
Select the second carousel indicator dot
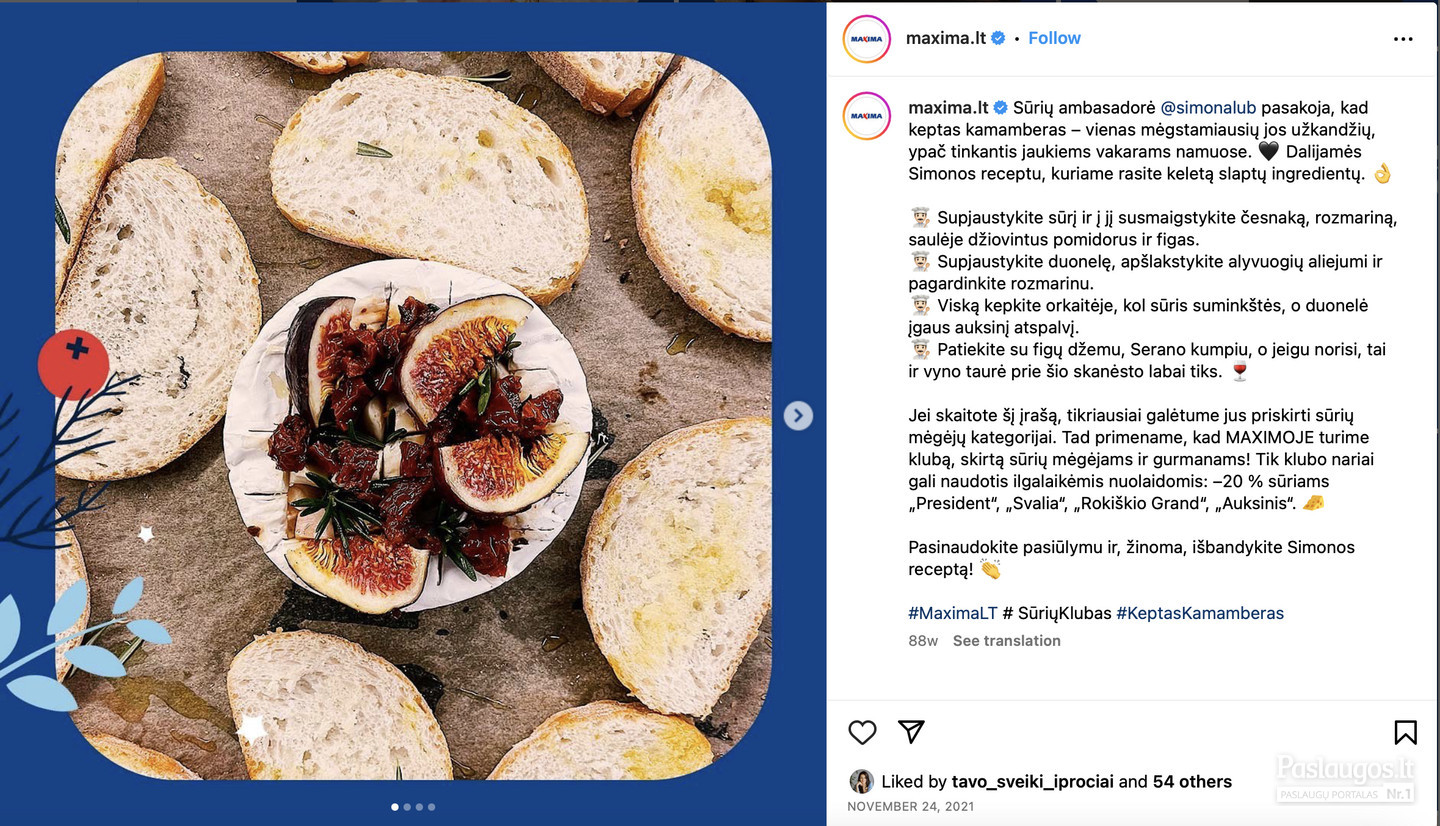point(407,806)
